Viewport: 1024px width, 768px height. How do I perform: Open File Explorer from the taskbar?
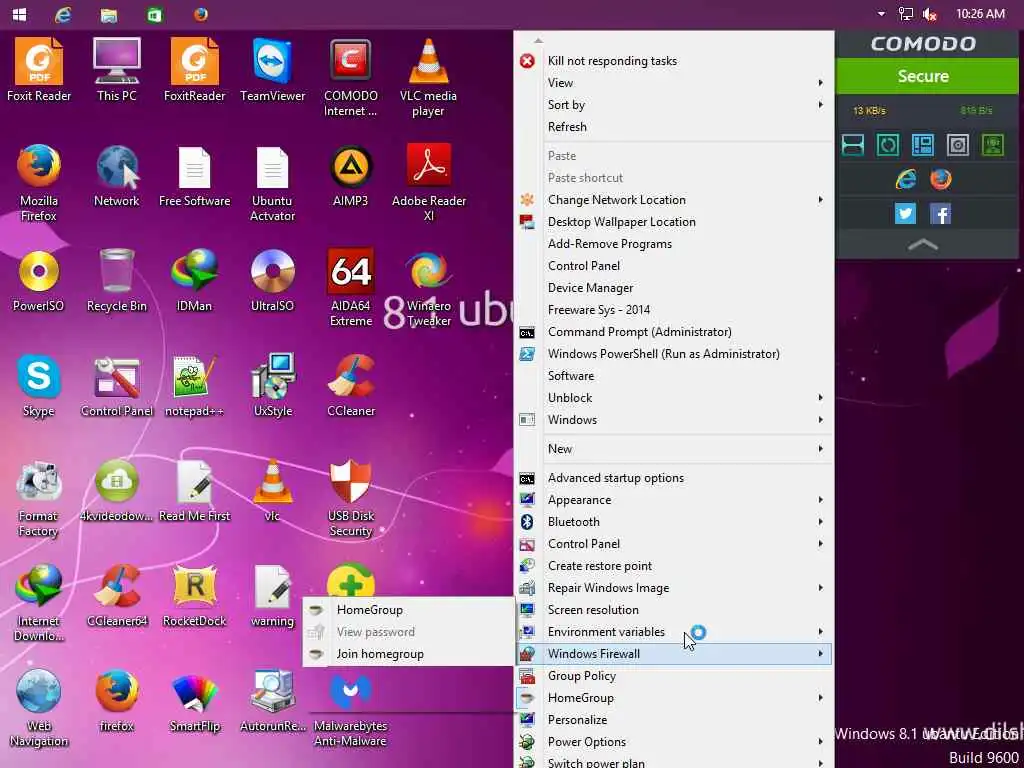click(109, 14)
